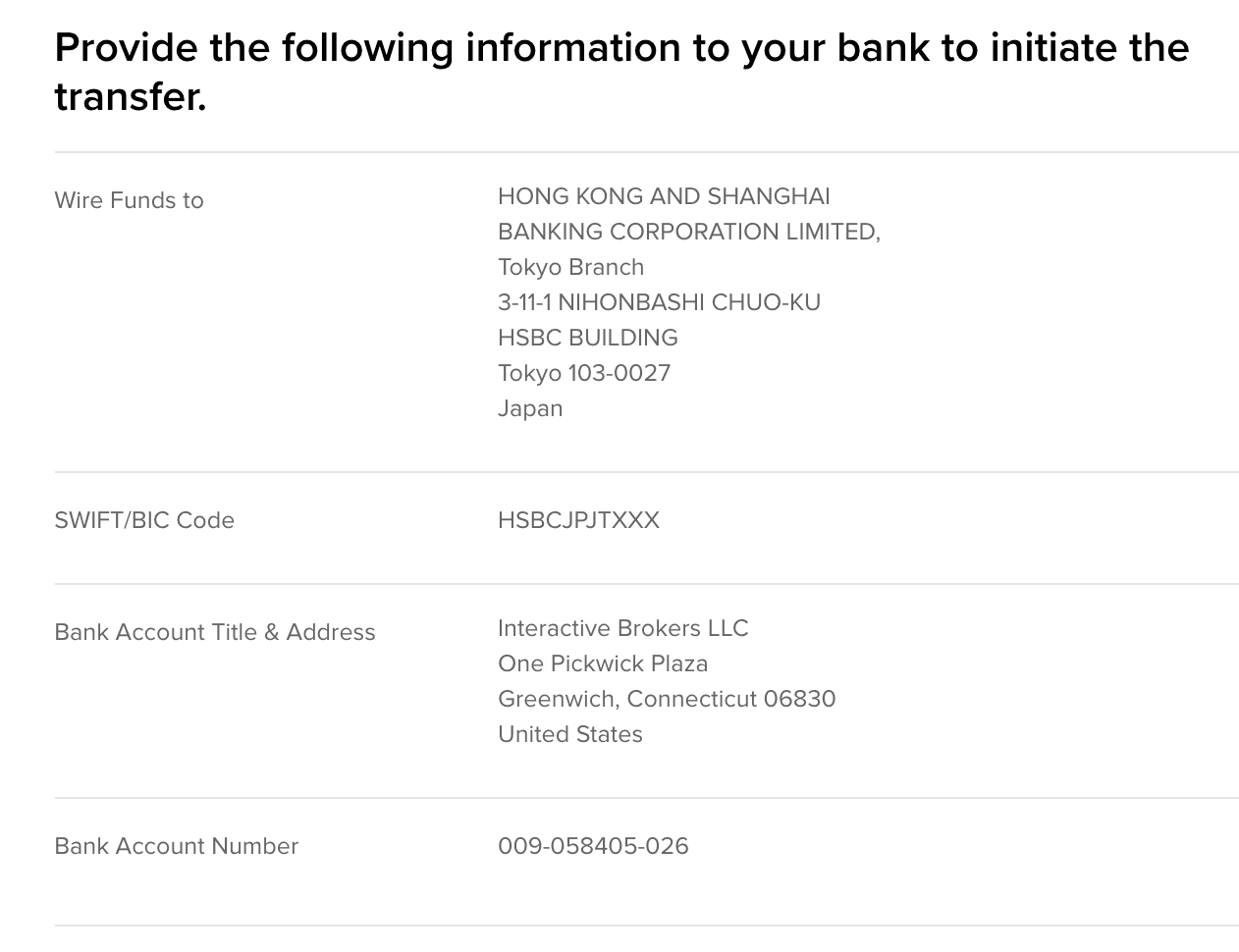The height and width of the screenshot is (952, 1239).
Task: Click the 'HONG KONG AND SHANGHAI' bank name line
Action: coord(664,196)
